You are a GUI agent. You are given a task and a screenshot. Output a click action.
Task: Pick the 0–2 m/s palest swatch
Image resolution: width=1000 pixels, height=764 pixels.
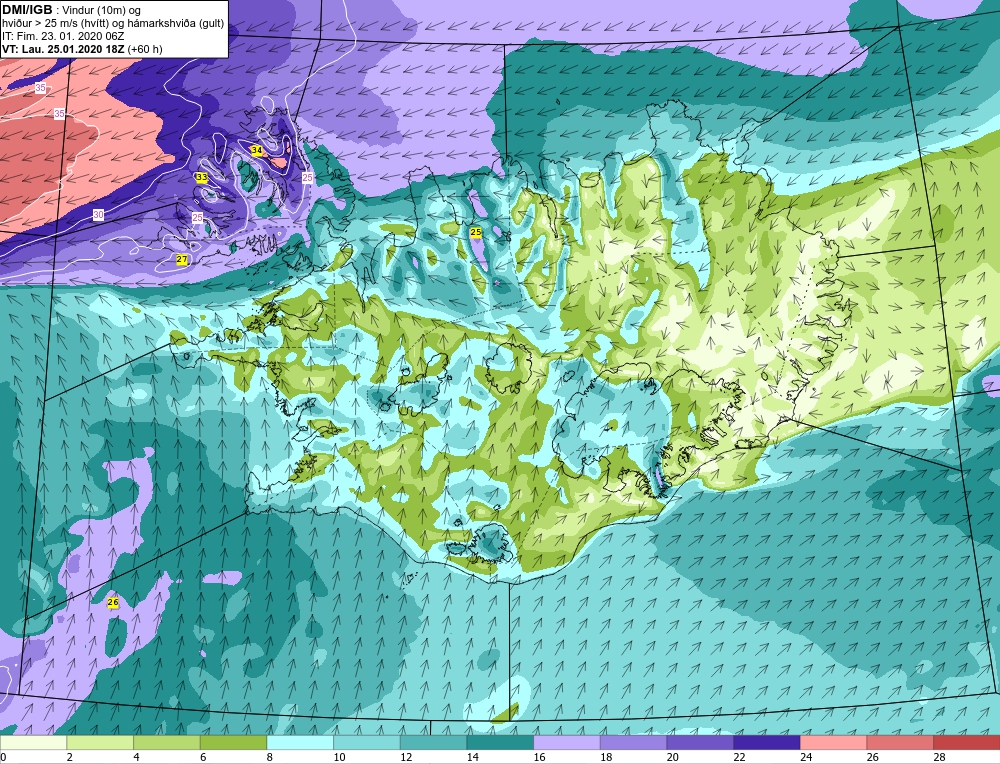[x=33, y=742]
